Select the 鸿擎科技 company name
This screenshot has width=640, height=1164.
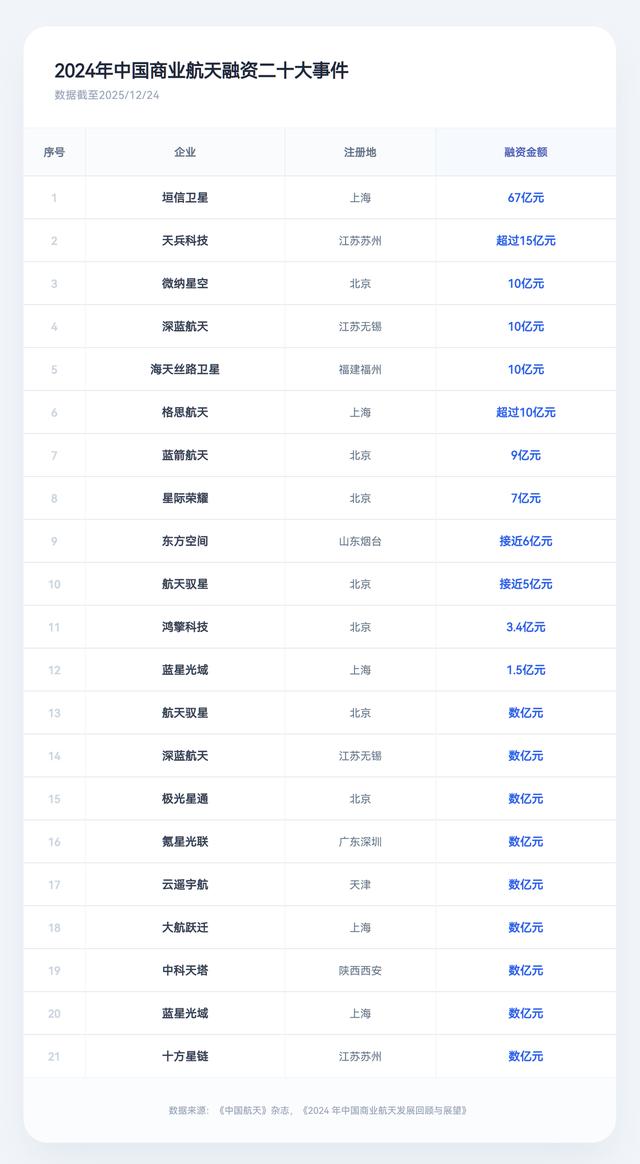[185, 628]
